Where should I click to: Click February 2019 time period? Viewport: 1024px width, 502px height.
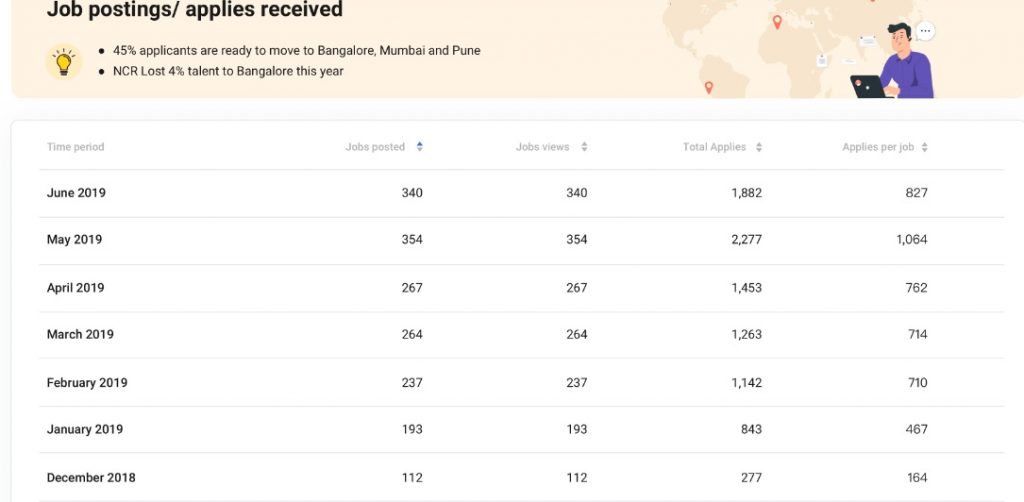click(x=87, y=383)
